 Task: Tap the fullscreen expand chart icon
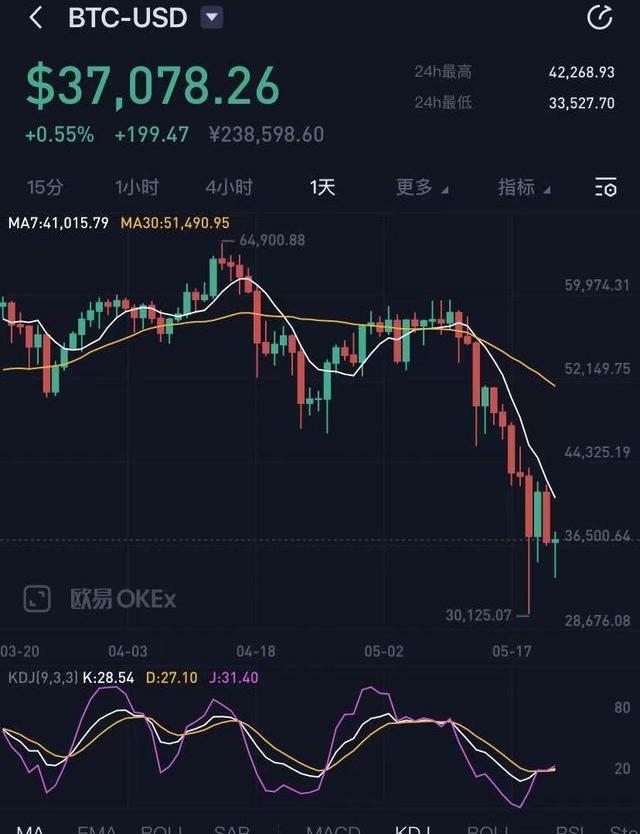(x=37, y=599)
